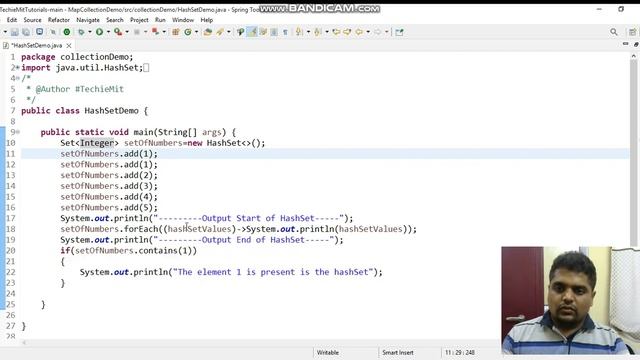Click the Search flashlight toolbar icon

(220, 32)
